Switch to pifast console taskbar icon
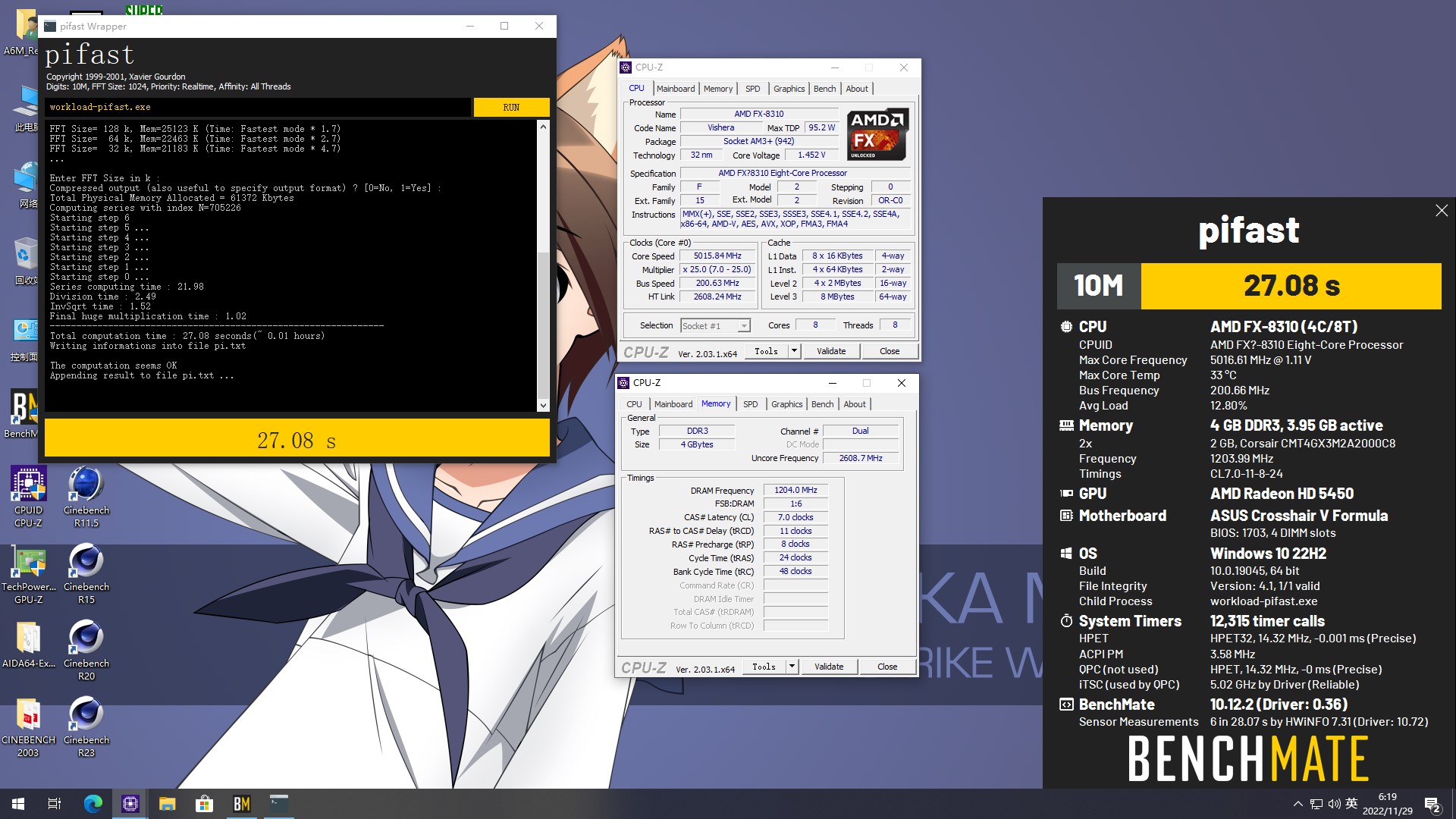 (279, 804)
